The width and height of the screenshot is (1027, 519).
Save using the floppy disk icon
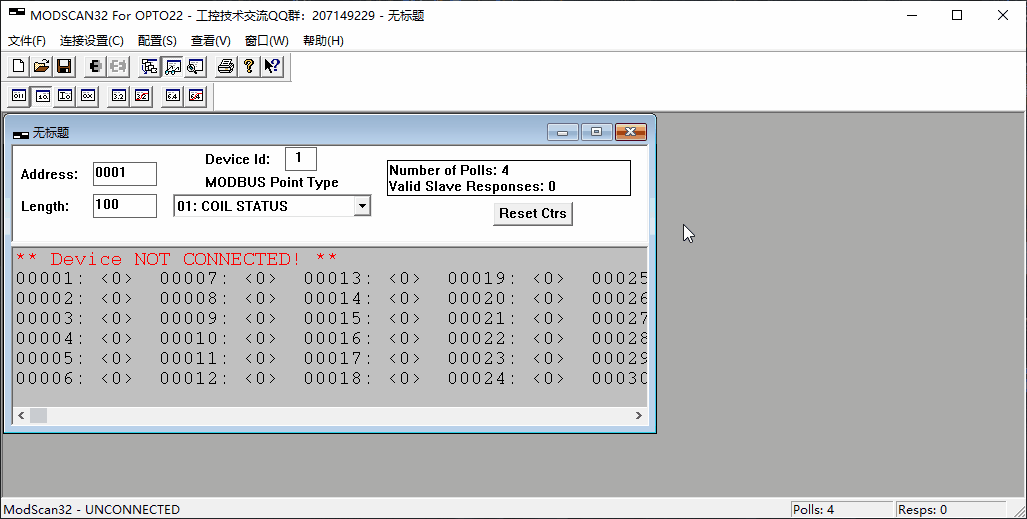(63, 67)
